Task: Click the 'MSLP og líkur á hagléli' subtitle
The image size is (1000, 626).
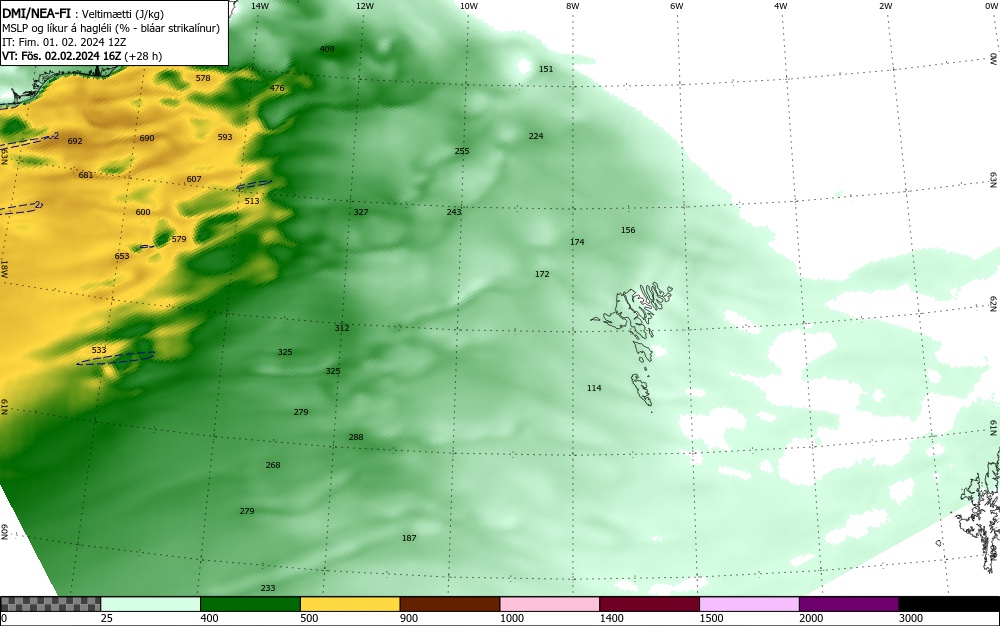Action: click(x=57, y=28)
